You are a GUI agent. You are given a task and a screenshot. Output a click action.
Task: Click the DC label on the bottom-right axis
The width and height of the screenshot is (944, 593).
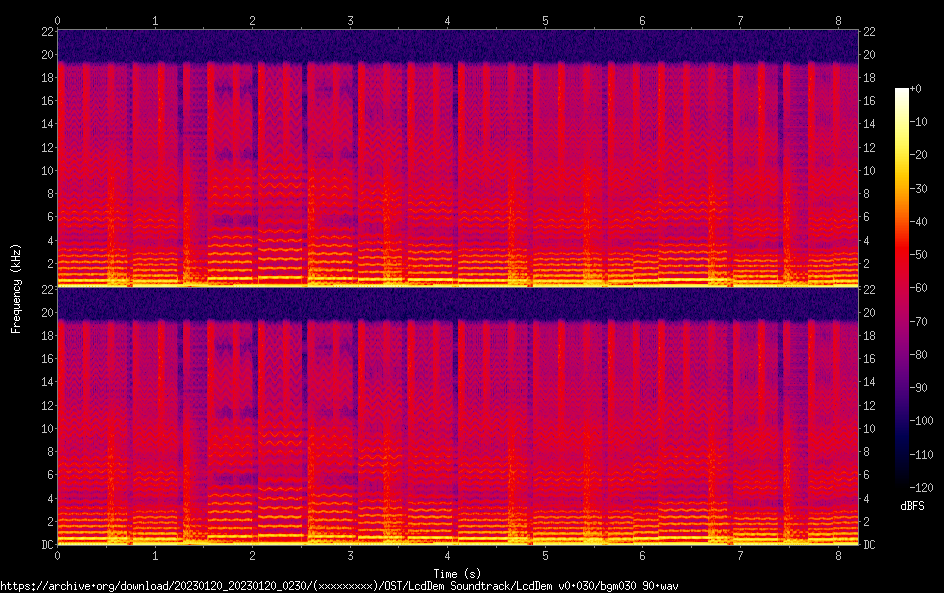point(870,545)
